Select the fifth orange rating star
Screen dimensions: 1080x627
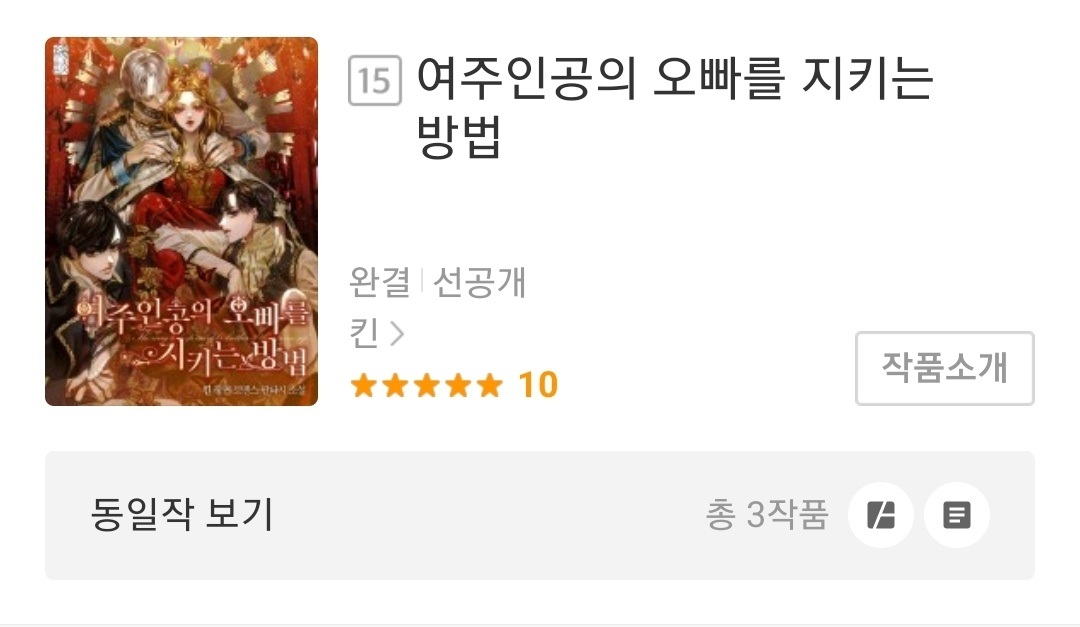[490, 385]
